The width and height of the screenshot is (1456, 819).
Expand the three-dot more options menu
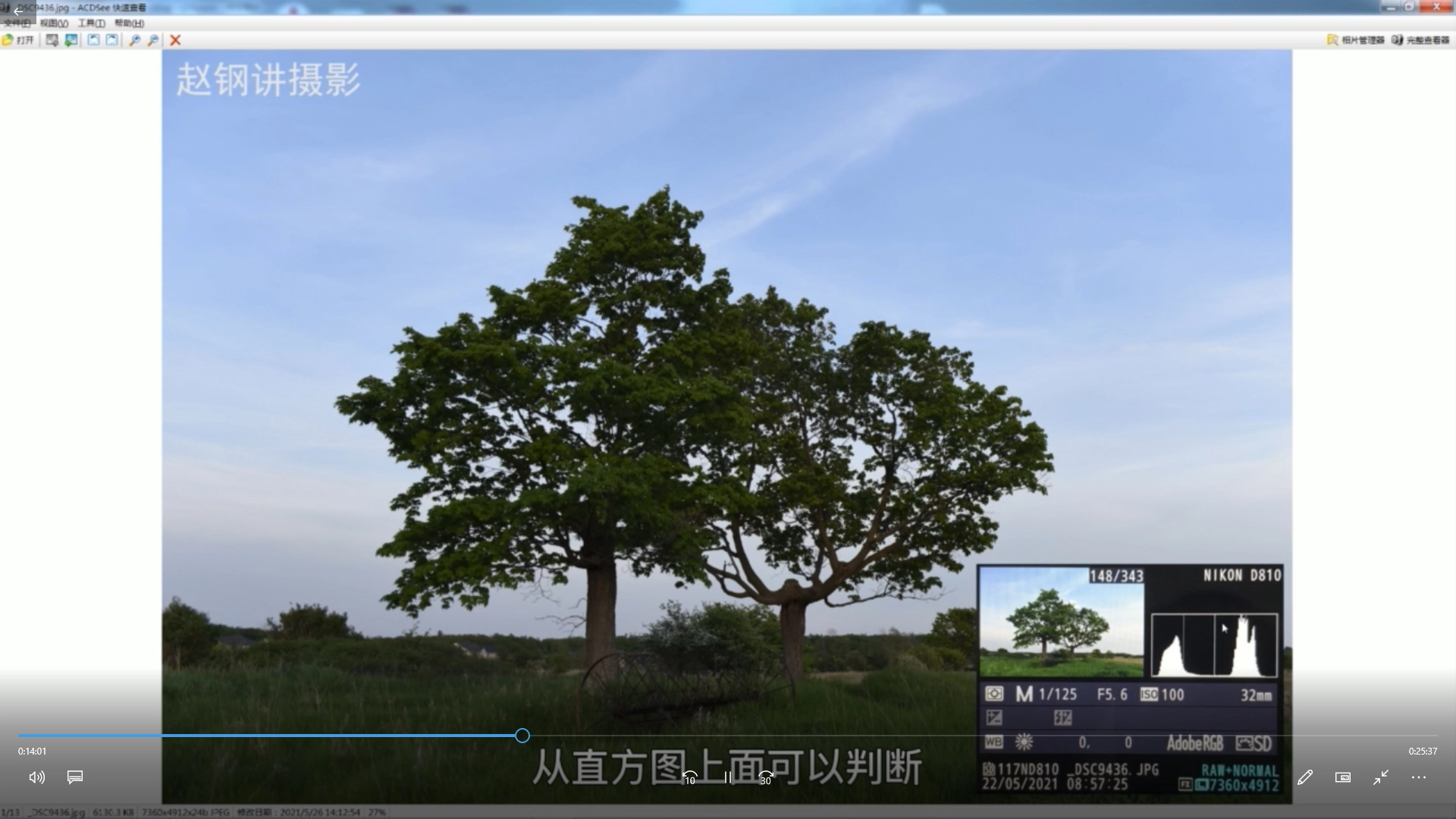coord(1419,777)
